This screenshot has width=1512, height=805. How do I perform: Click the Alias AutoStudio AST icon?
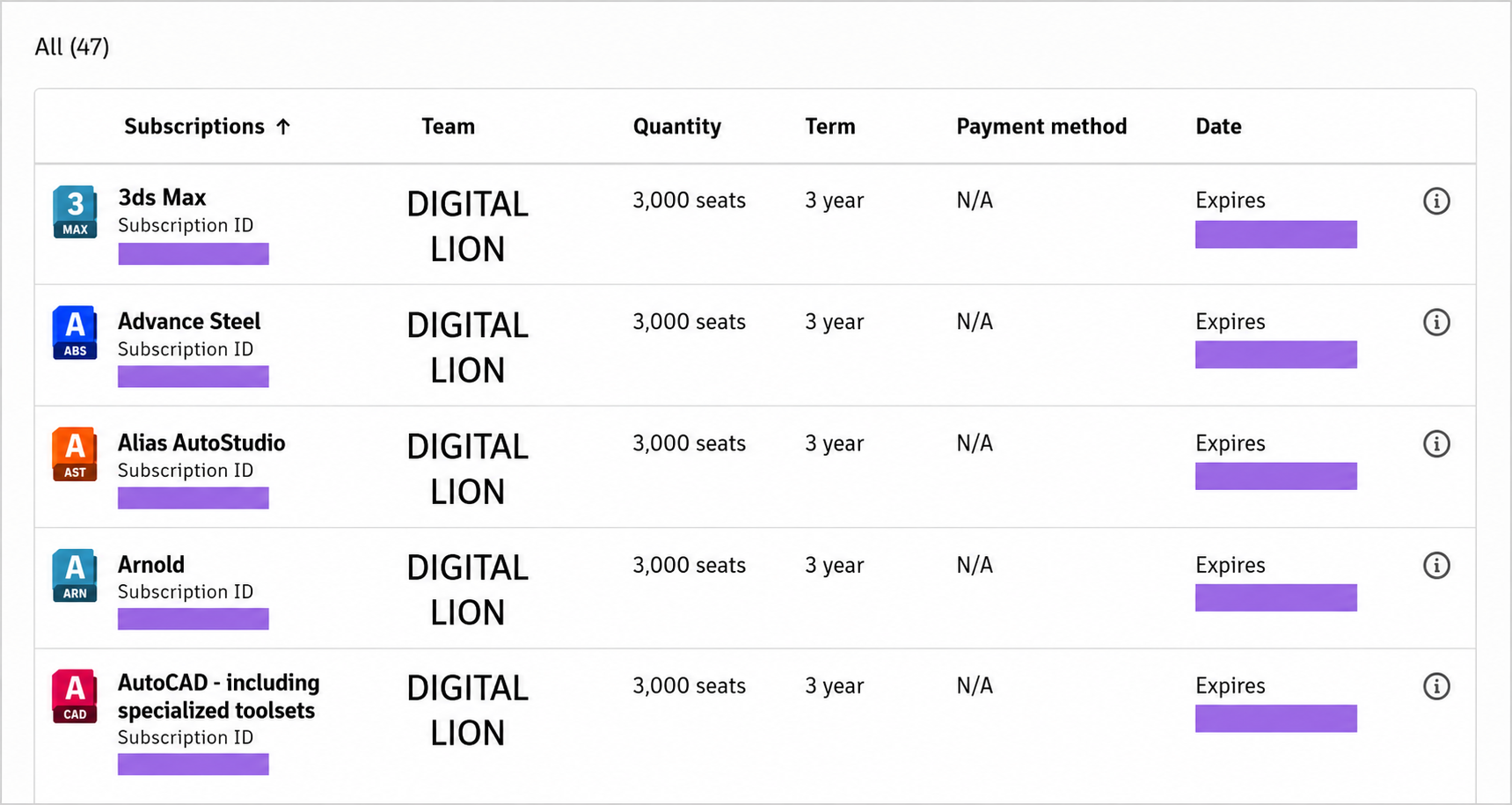[x=75, y=455]
